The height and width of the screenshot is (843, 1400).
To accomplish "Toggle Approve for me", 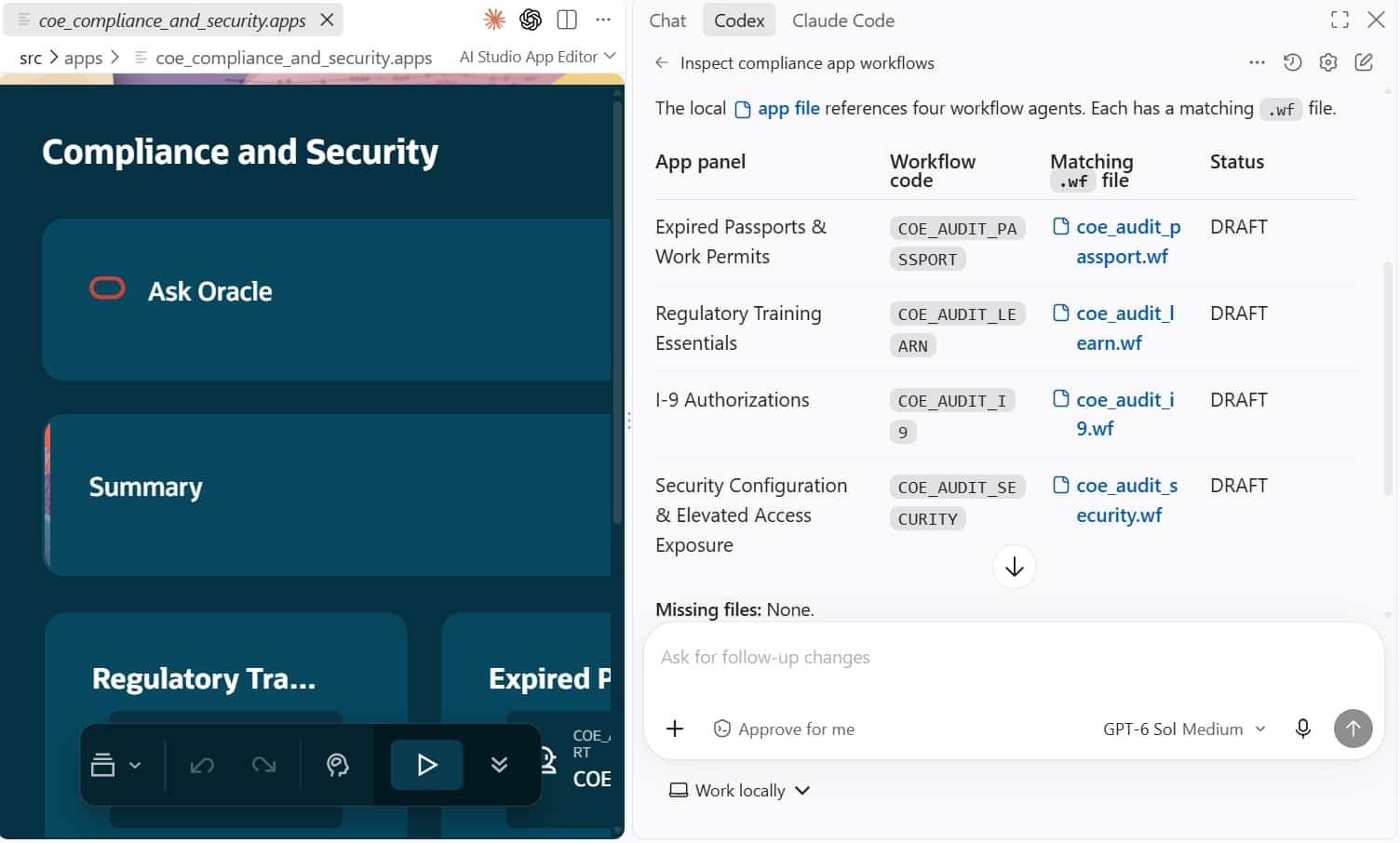I will (784, 729).
